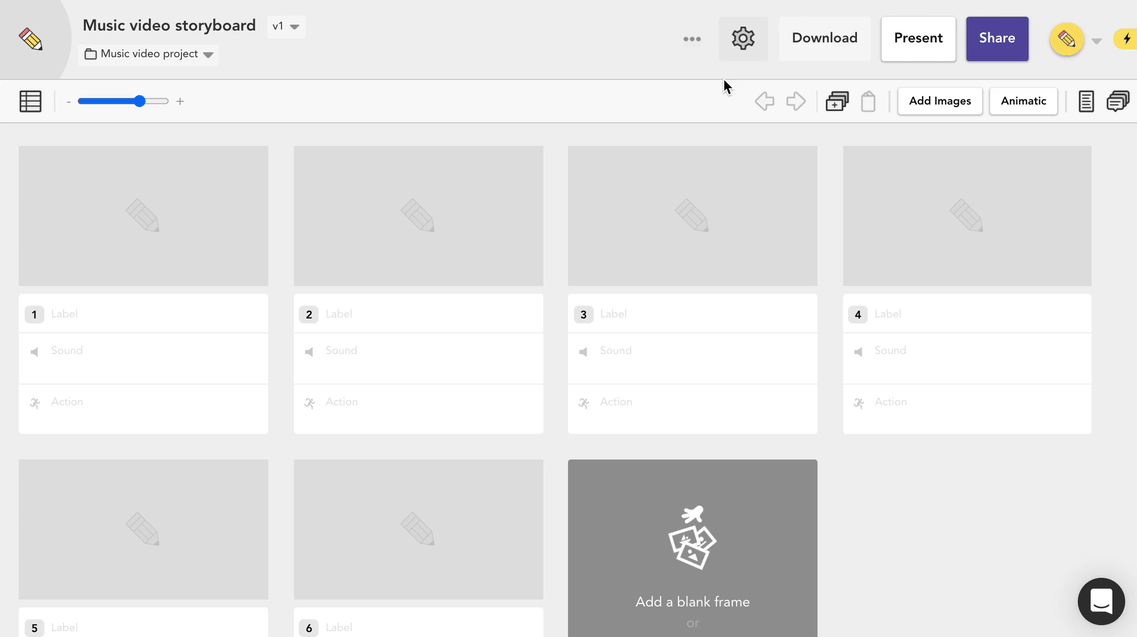Open the chat support widget

[1101, 601]
